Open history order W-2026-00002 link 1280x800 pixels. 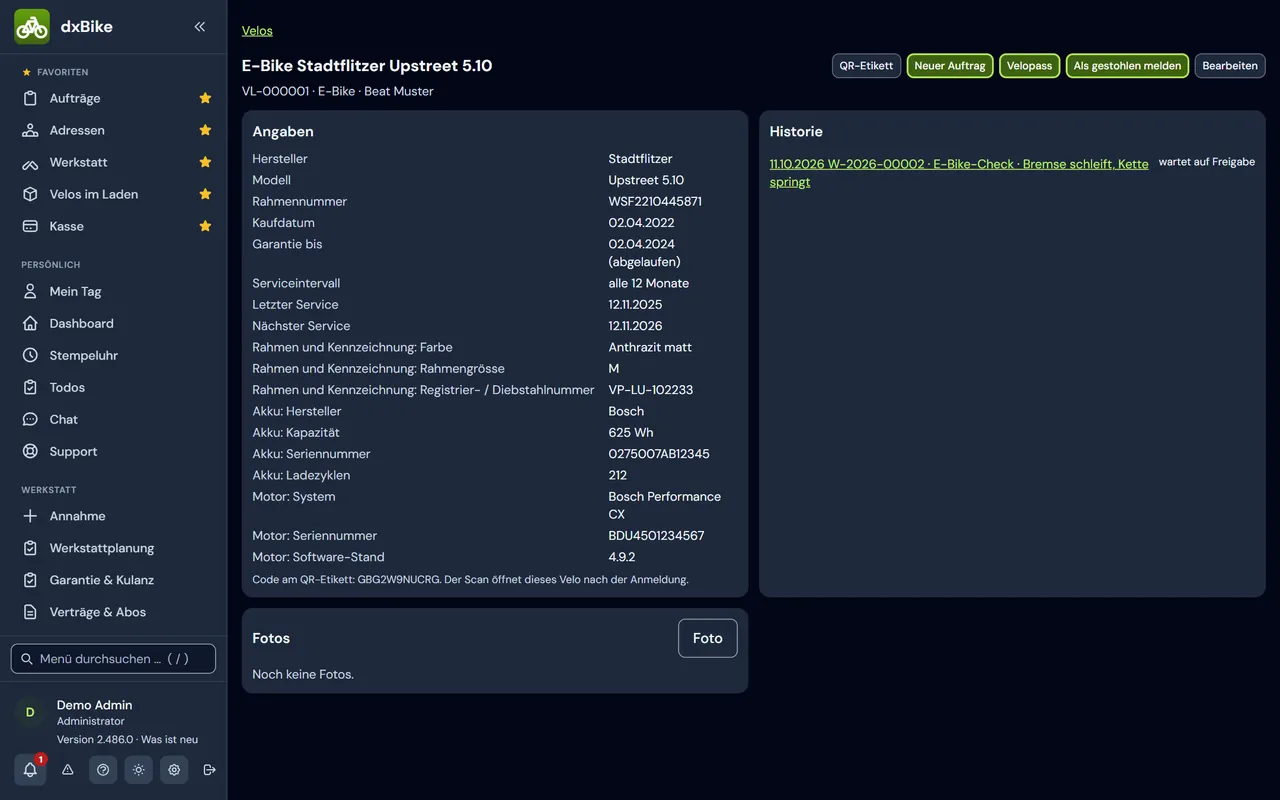(959, 173)
